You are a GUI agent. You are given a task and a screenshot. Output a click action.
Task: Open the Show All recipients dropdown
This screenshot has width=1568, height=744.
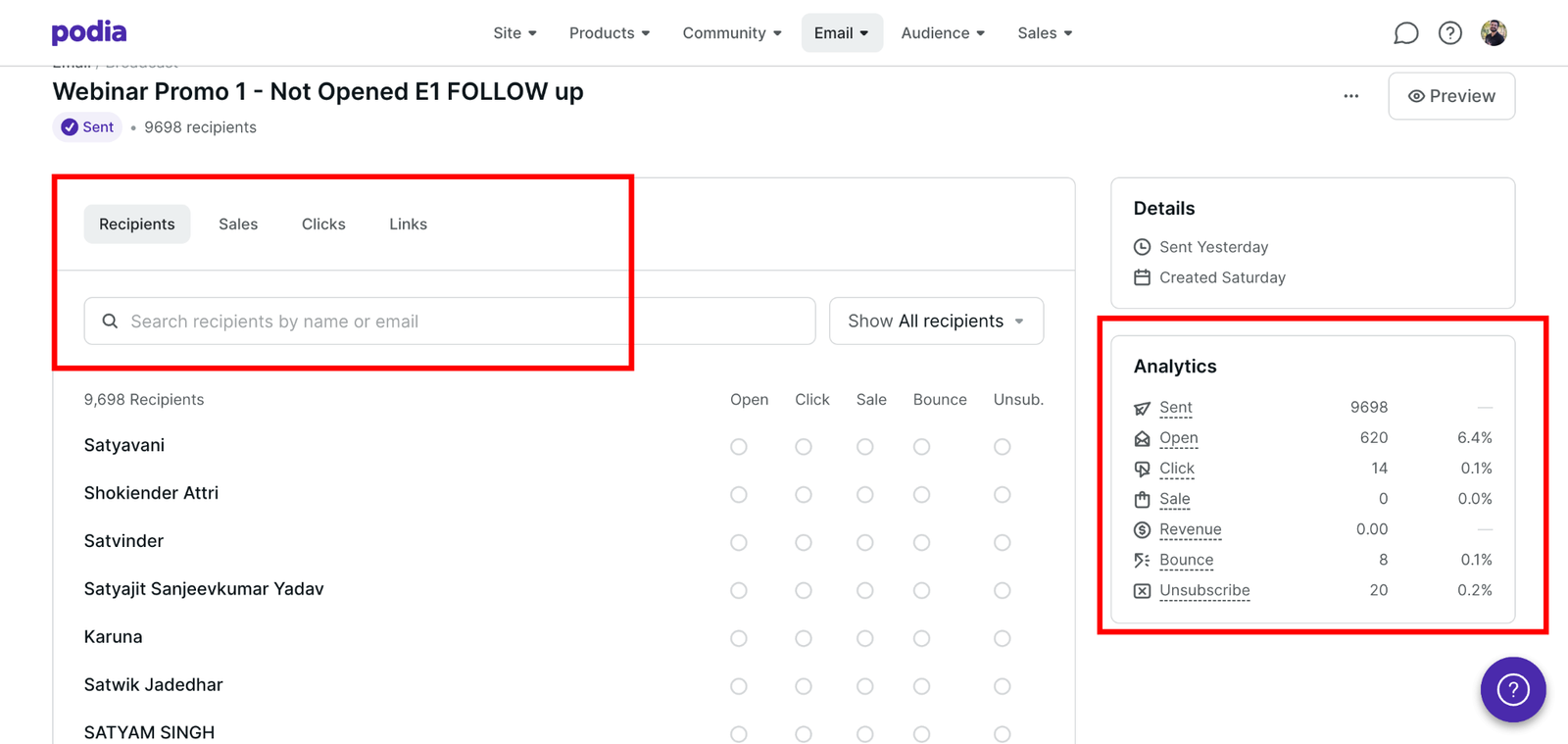coord(936,322)
